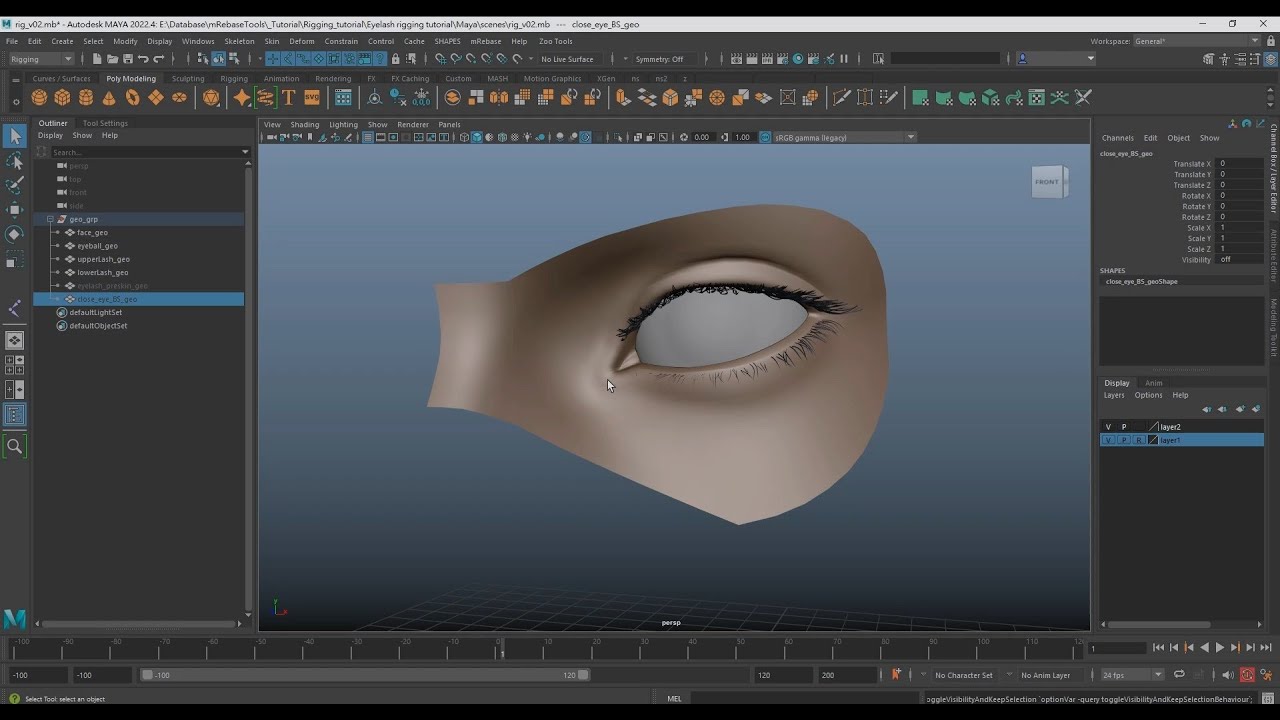The height and width of the screenshot is (720, 1280).
Task: Open the Symmetry: Off dropdown
Action: click(x=664, y=59)
